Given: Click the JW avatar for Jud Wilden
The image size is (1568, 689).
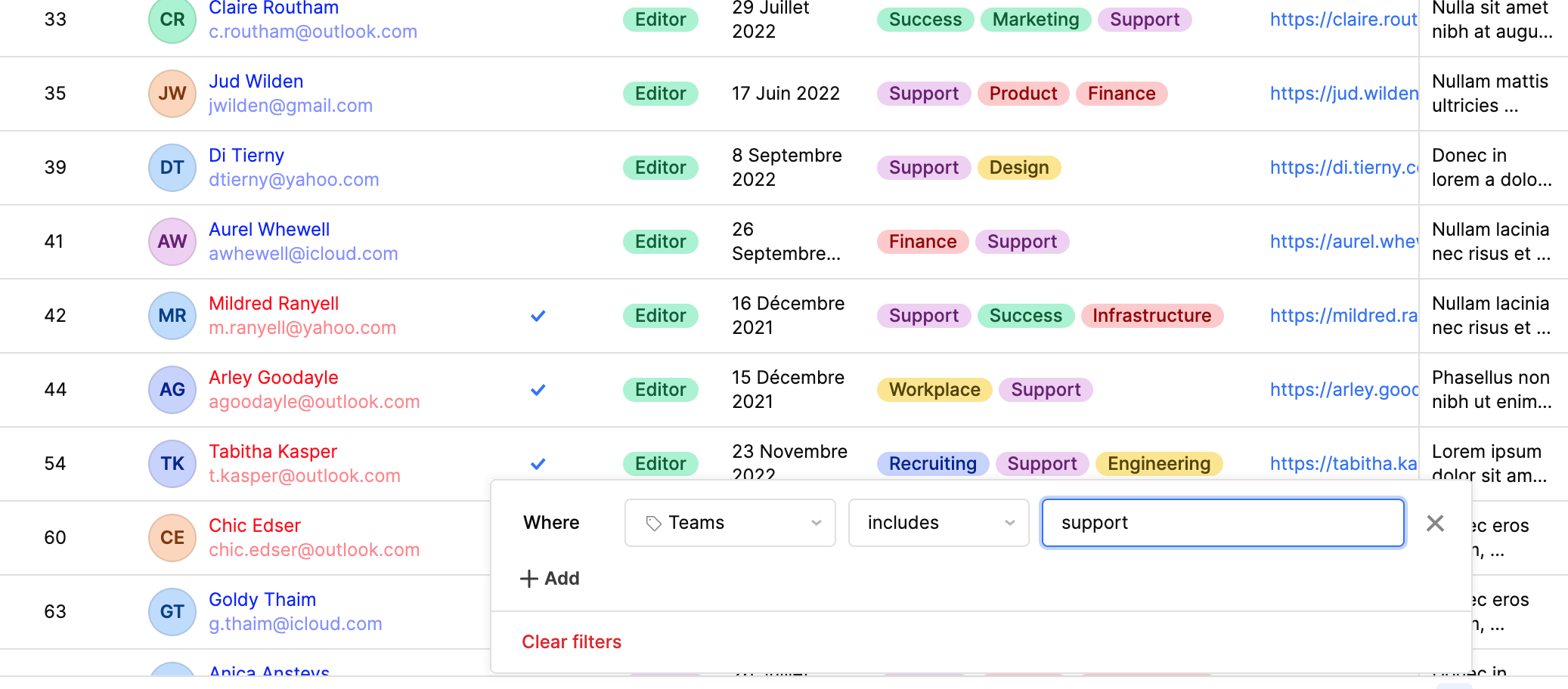Looking at the screenshot, I should point(172,94).
